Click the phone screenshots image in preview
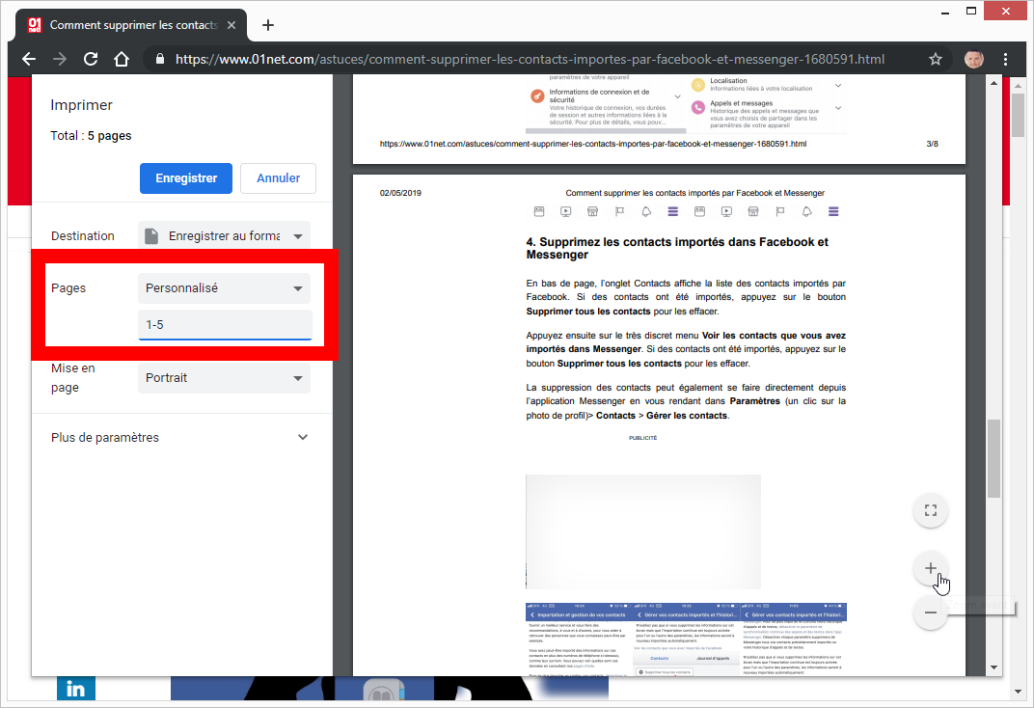 [x=686, y=639]
